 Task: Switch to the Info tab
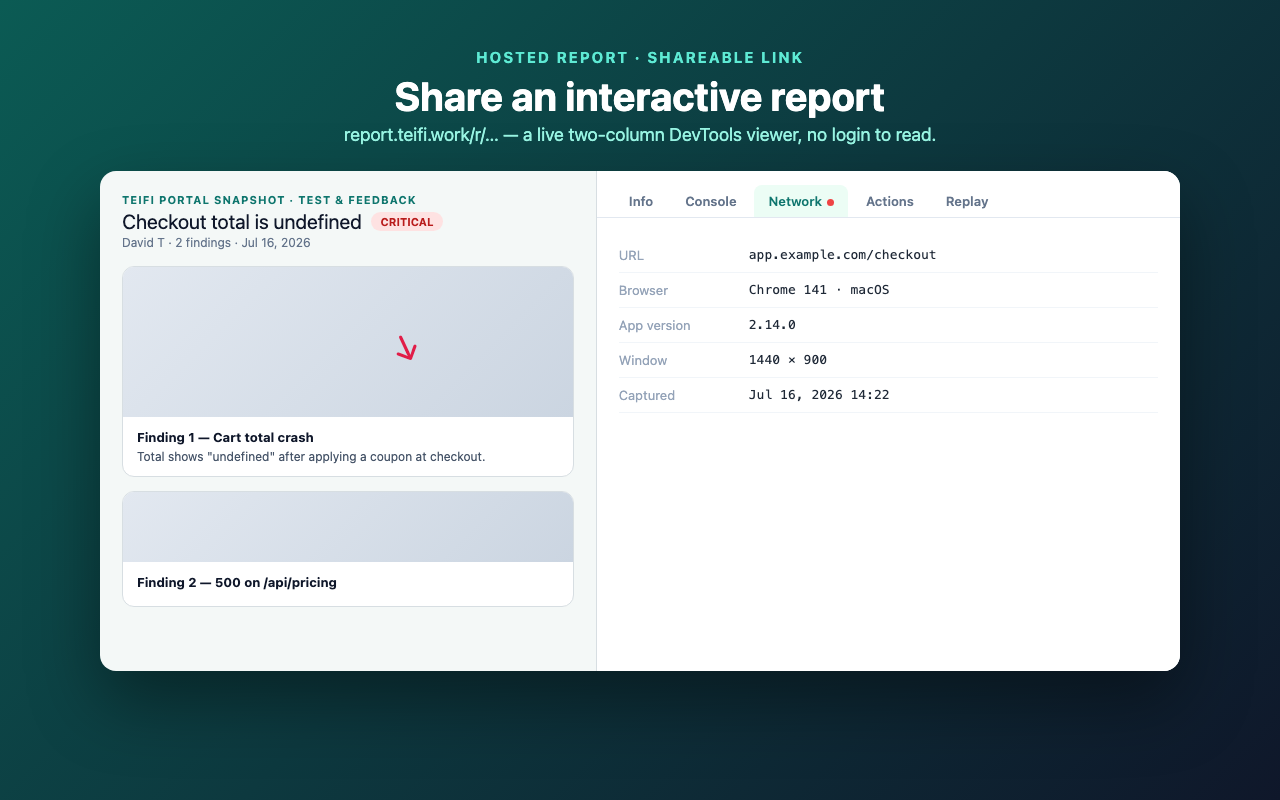(x=641, y=201)
